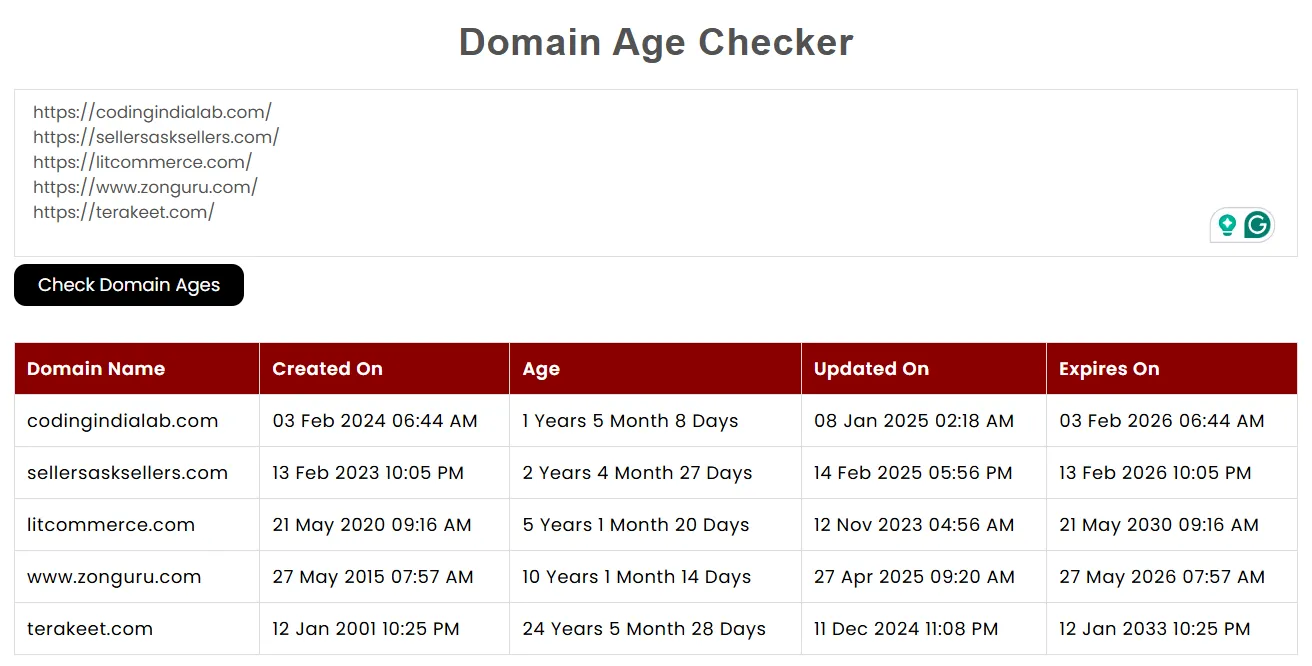Select the https://codingindialab.com/ URL line
1312x666 pixels.
pyautogui.click(x=152, y=111)
